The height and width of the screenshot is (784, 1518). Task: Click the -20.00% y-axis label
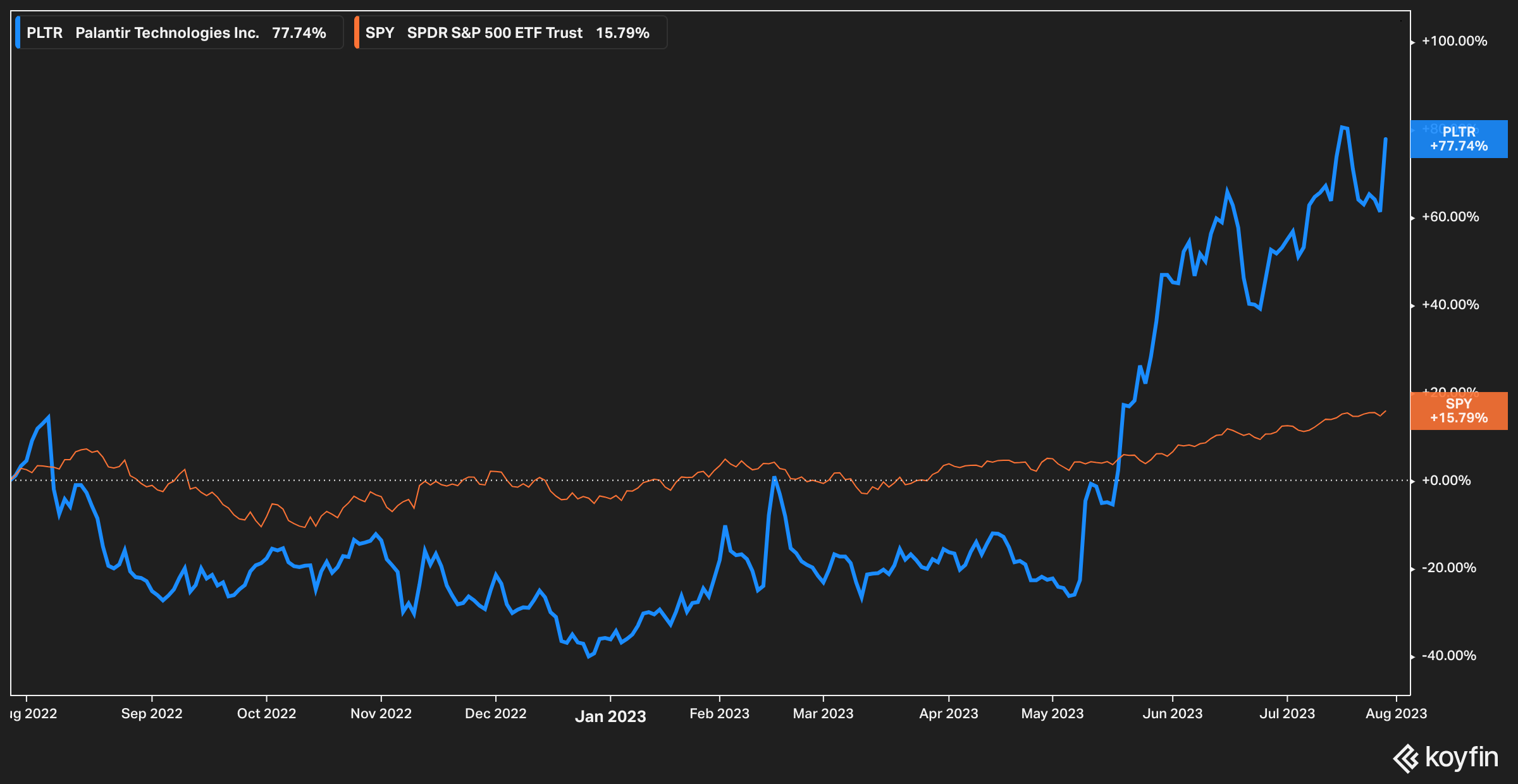1448,568
